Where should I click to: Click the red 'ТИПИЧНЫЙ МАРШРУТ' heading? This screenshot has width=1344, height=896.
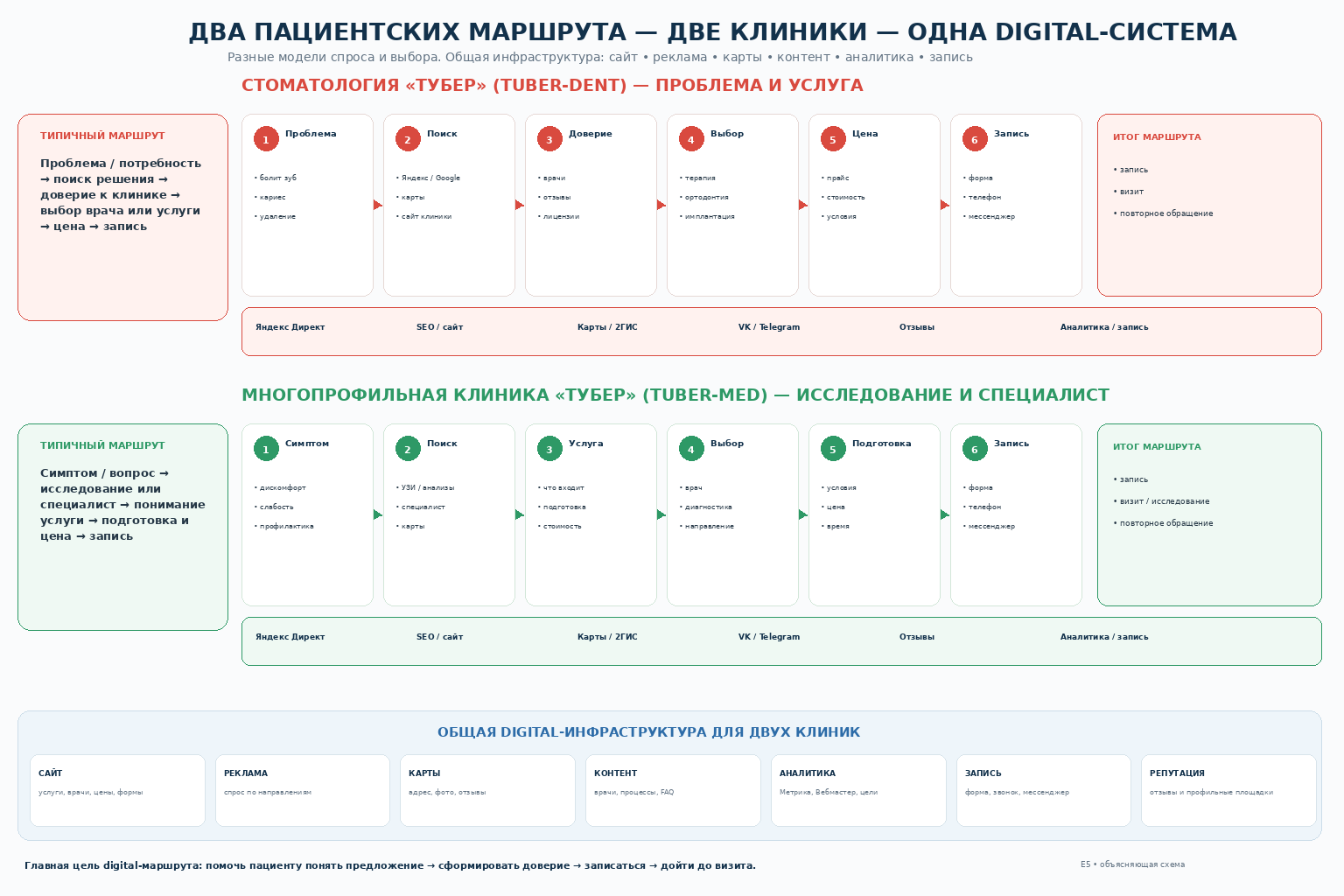[102, 136]
